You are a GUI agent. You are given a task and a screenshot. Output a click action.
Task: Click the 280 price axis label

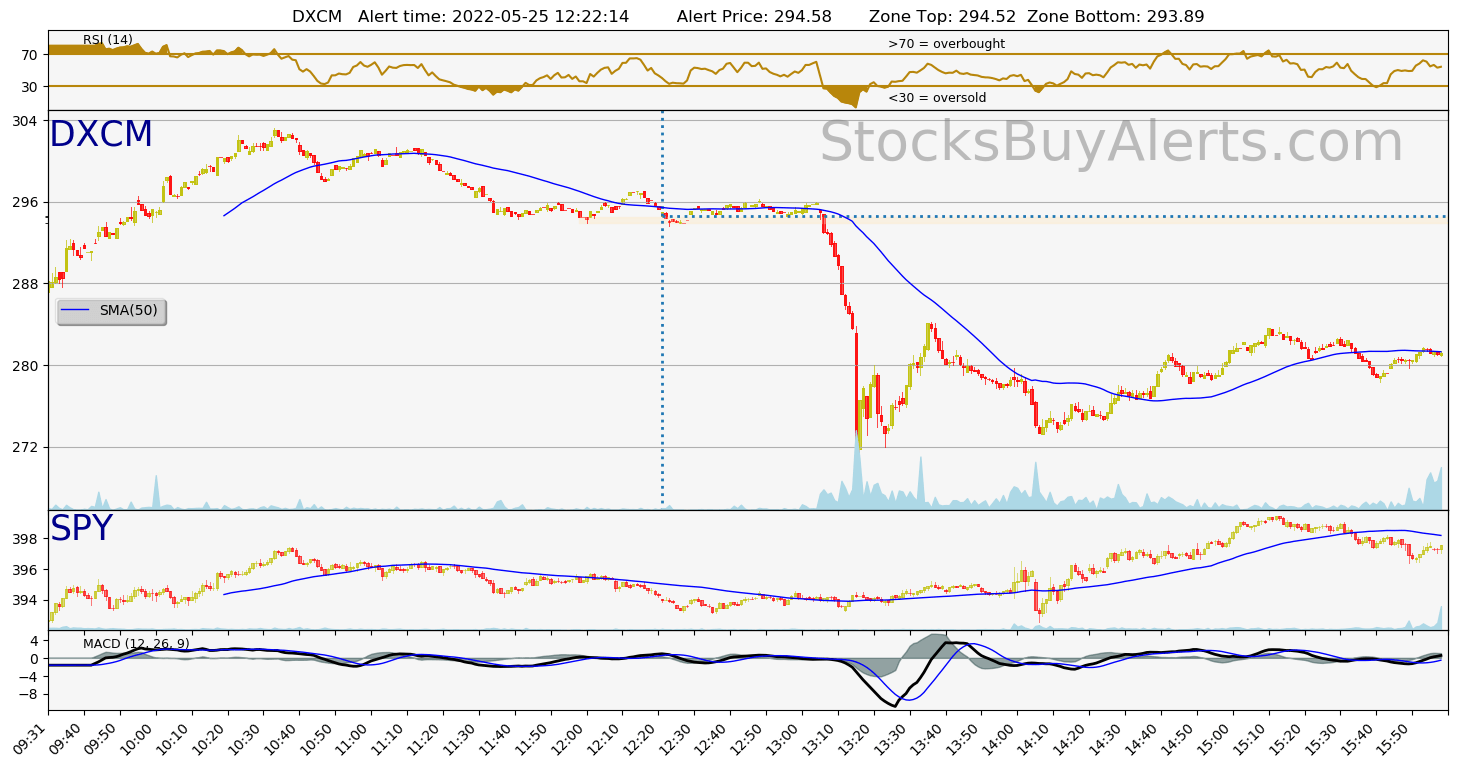click(26, 366)
